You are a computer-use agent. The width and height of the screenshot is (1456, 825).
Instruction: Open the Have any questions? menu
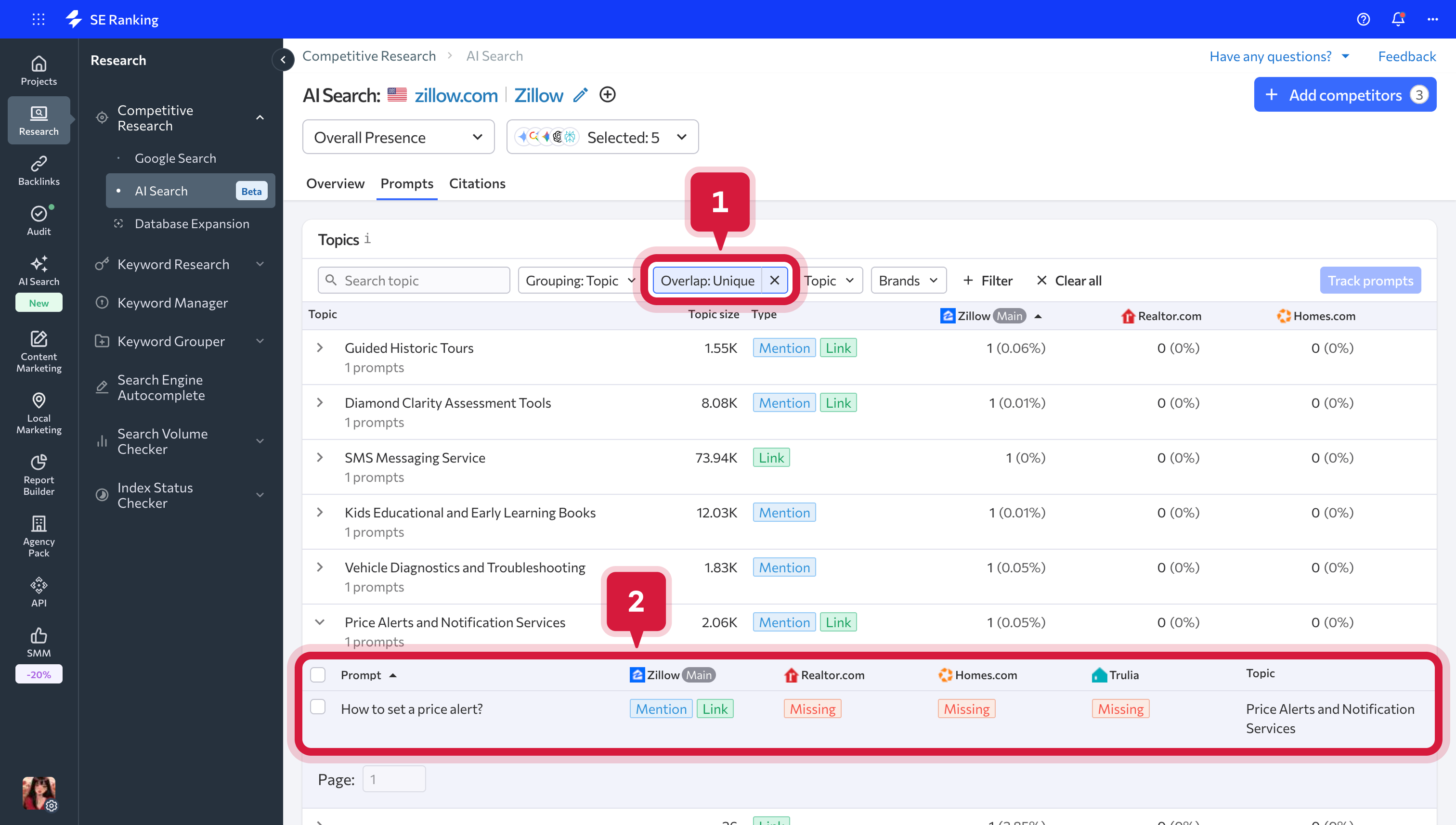pos(1279,56)
